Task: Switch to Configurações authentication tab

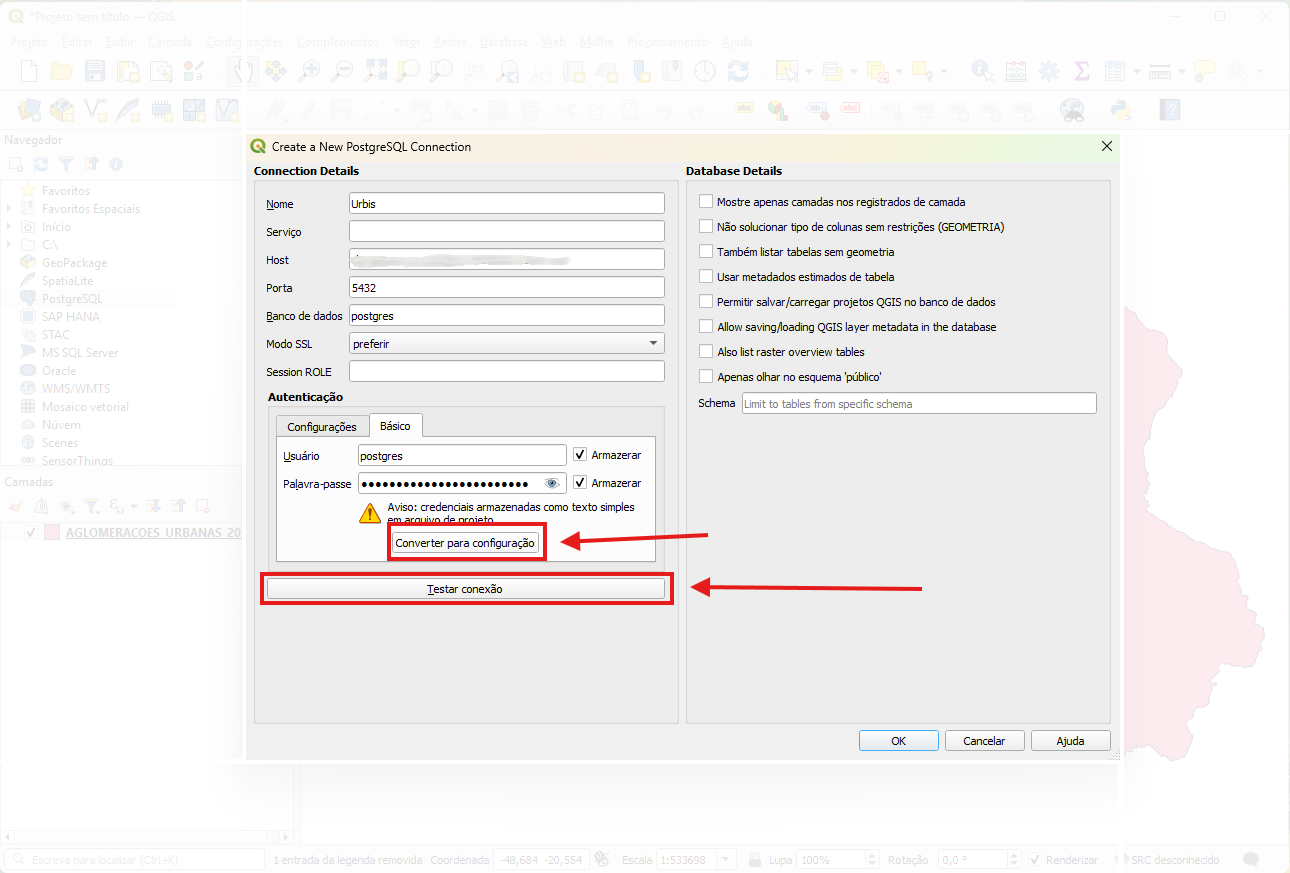Action: 322,427
